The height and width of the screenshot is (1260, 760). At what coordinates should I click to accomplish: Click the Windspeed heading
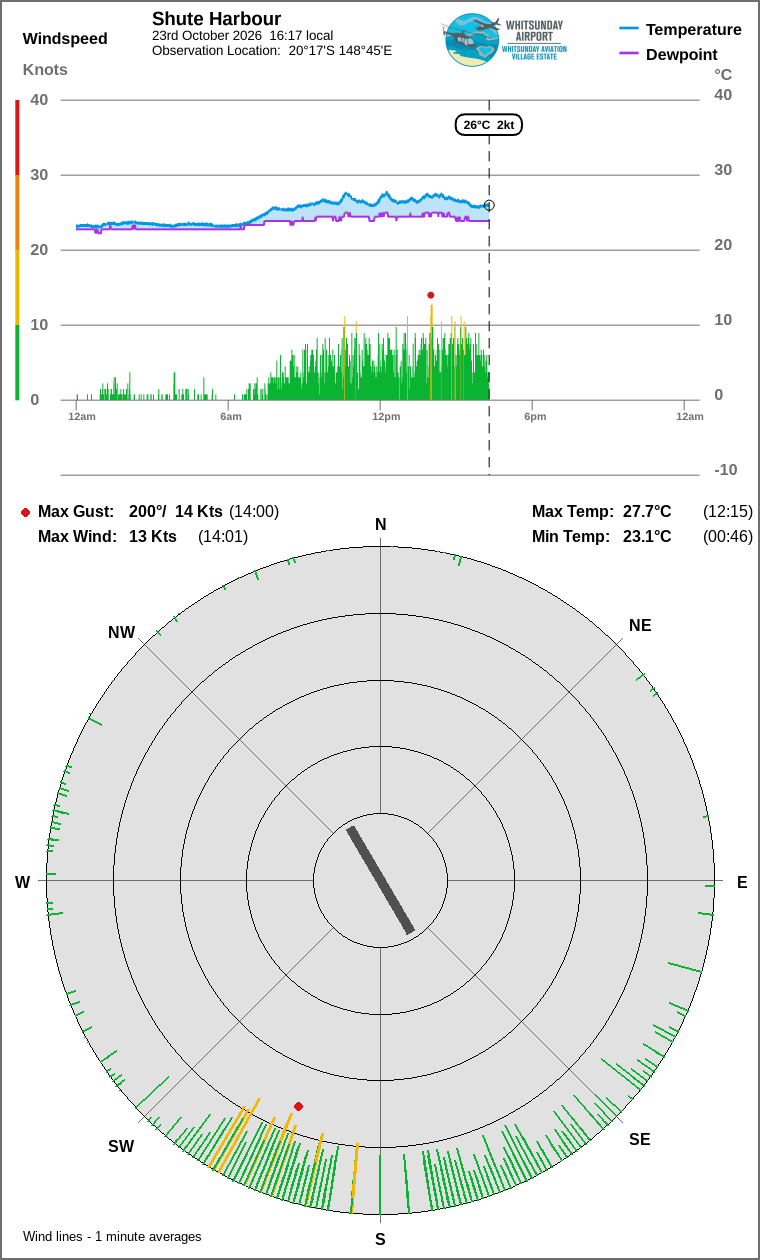click(65, 39)
